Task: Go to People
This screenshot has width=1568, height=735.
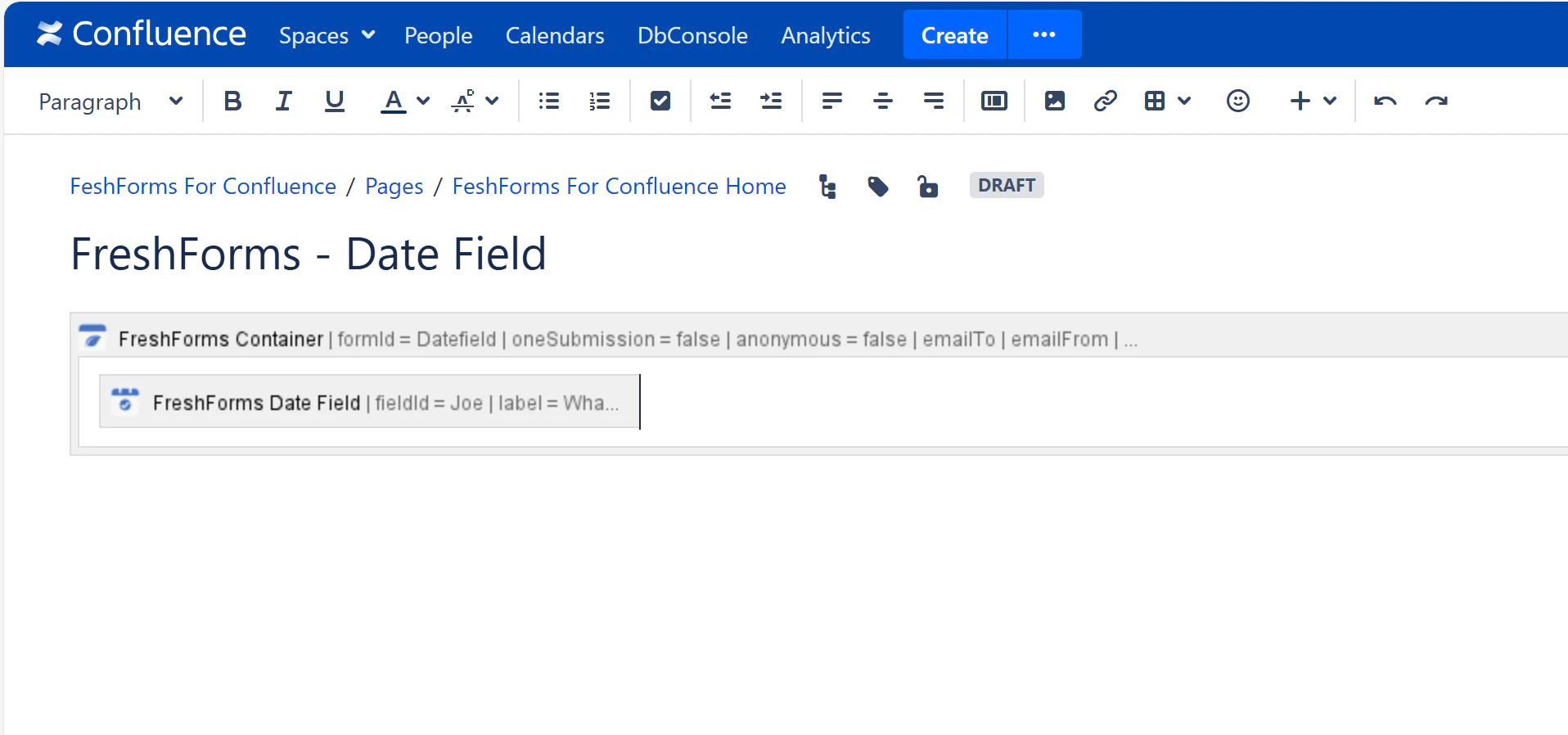Action: coord(438,35)
